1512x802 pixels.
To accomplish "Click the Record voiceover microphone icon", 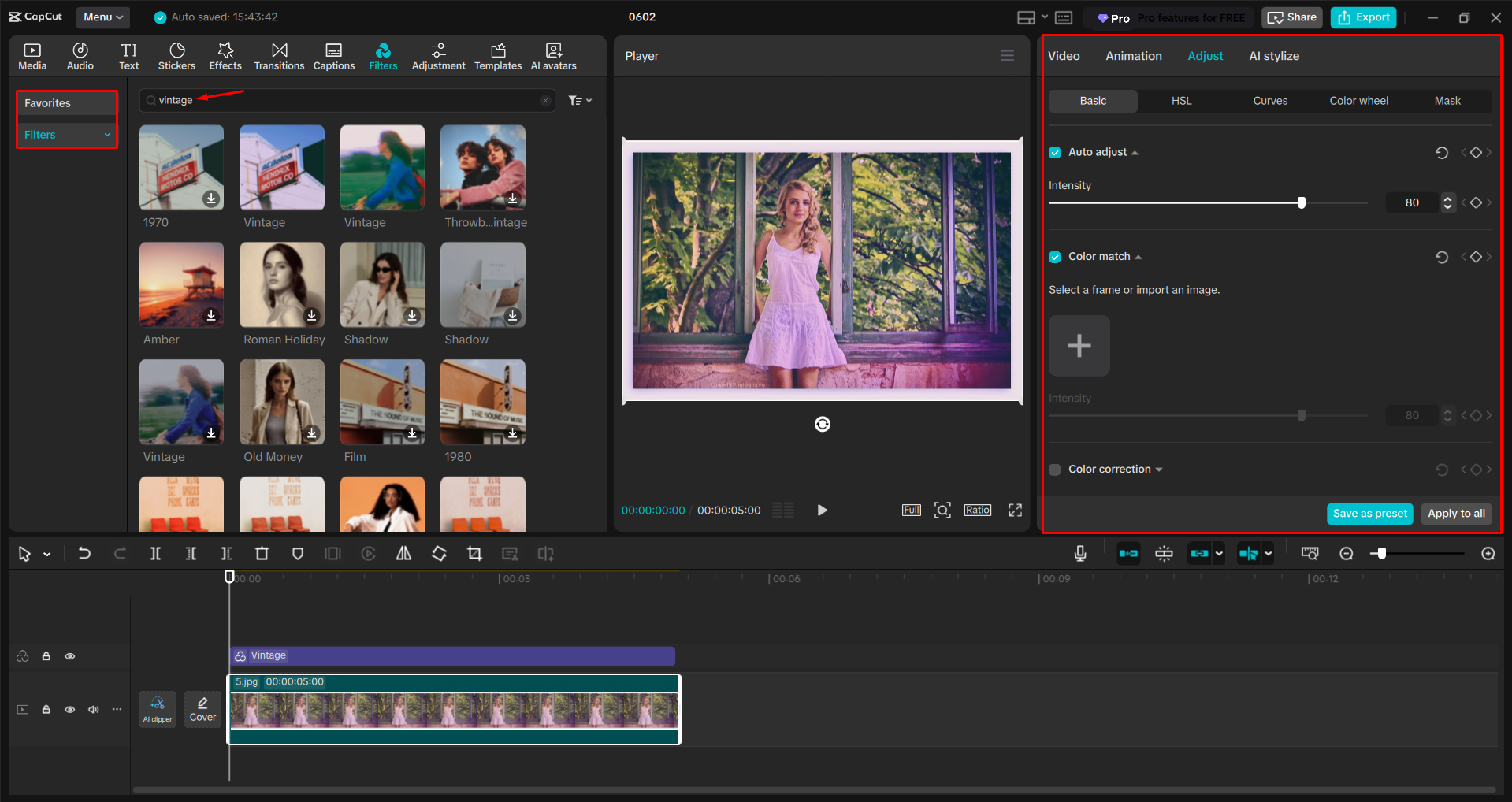I will pyautogui.click(x=1079, y=553).
